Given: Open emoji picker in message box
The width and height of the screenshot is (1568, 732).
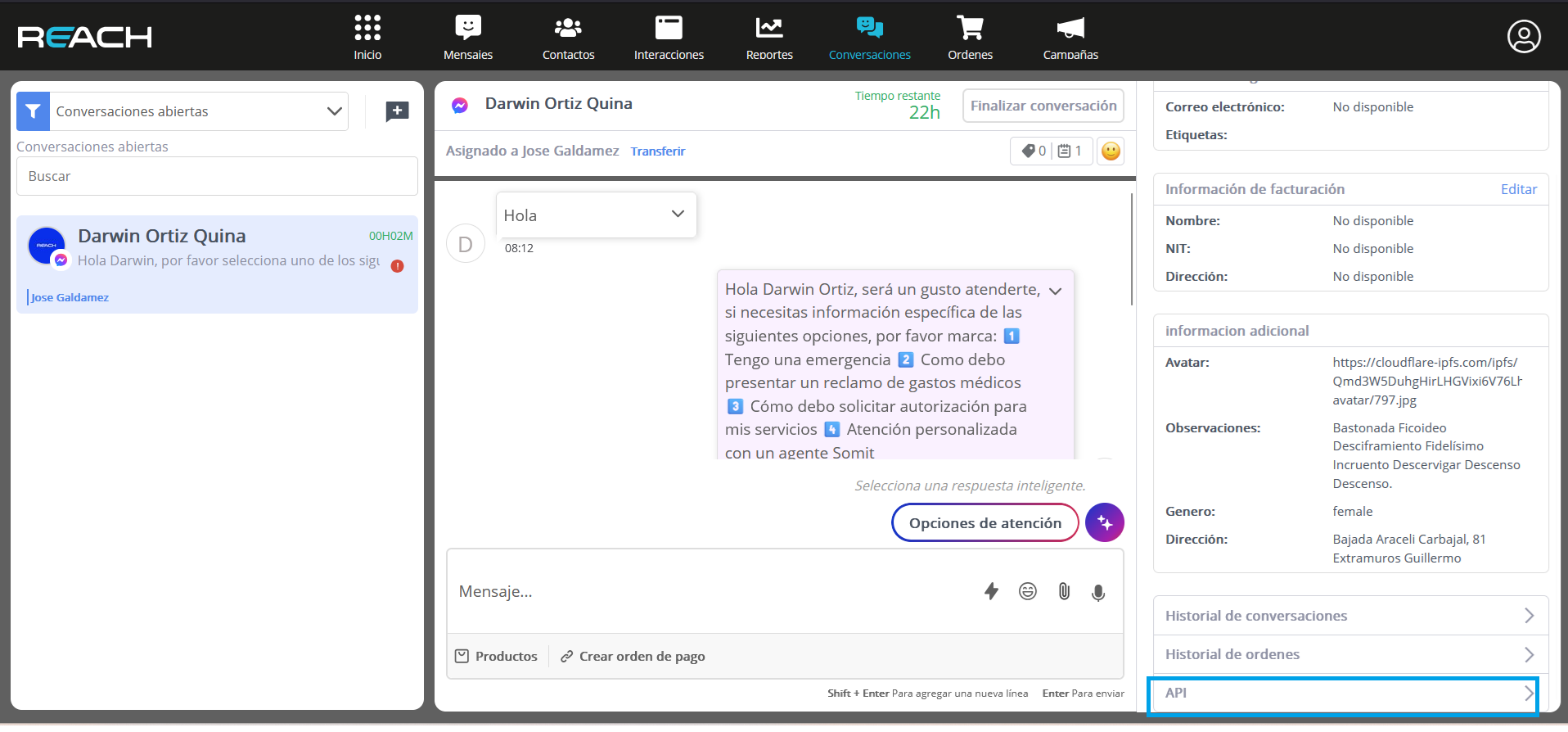Looking at the screenshot, I should tap(1028, 591).
